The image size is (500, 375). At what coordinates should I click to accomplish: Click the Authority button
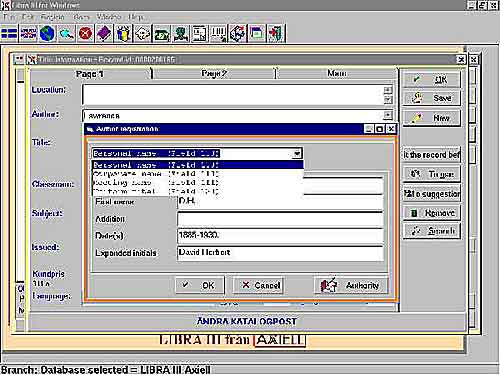[351, 285]
